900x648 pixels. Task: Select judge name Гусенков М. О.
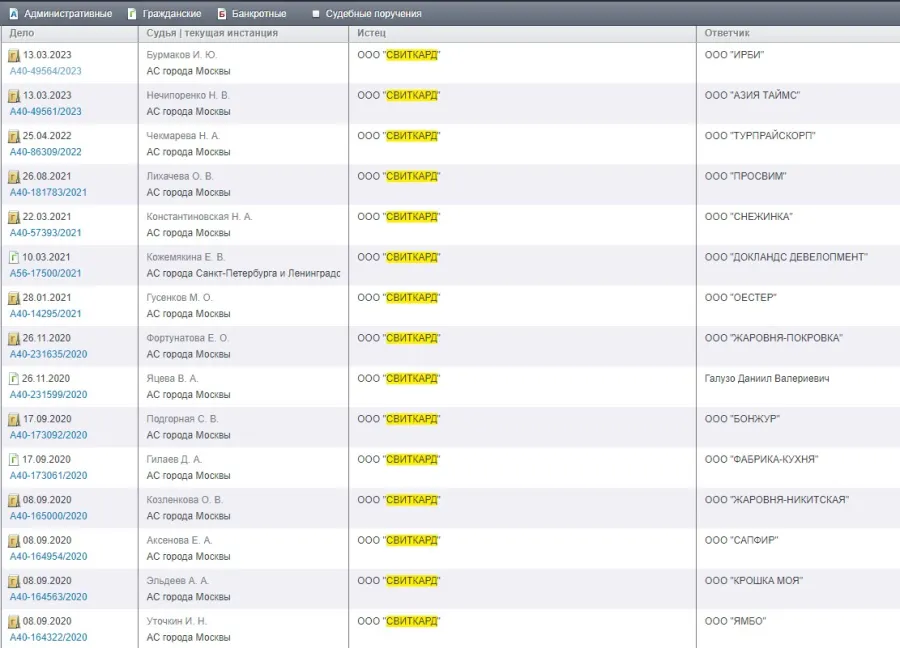(x=179, y=298)
